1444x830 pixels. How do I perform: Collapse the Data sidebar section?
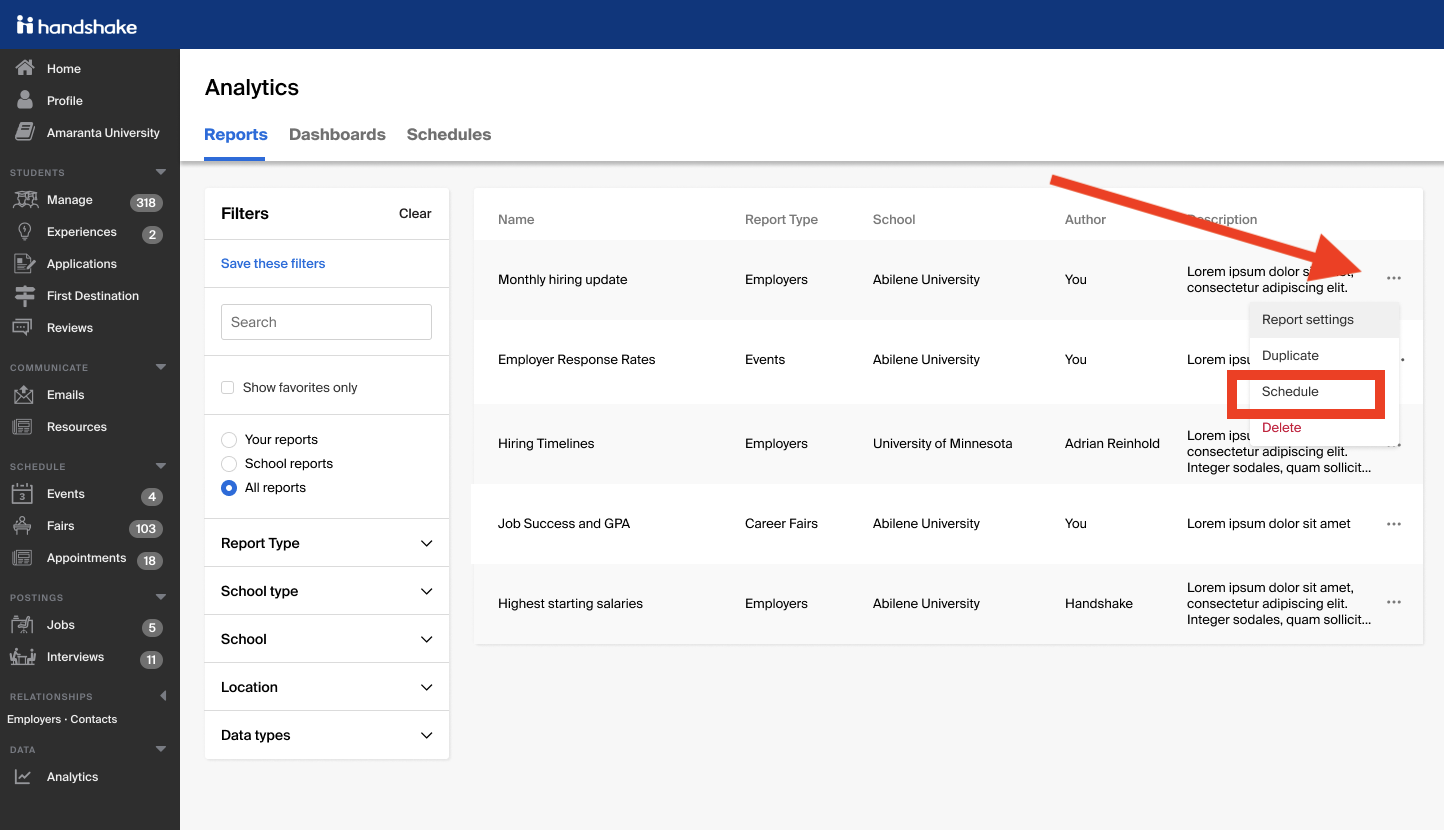pyautogui.click(x=161, y=749)
